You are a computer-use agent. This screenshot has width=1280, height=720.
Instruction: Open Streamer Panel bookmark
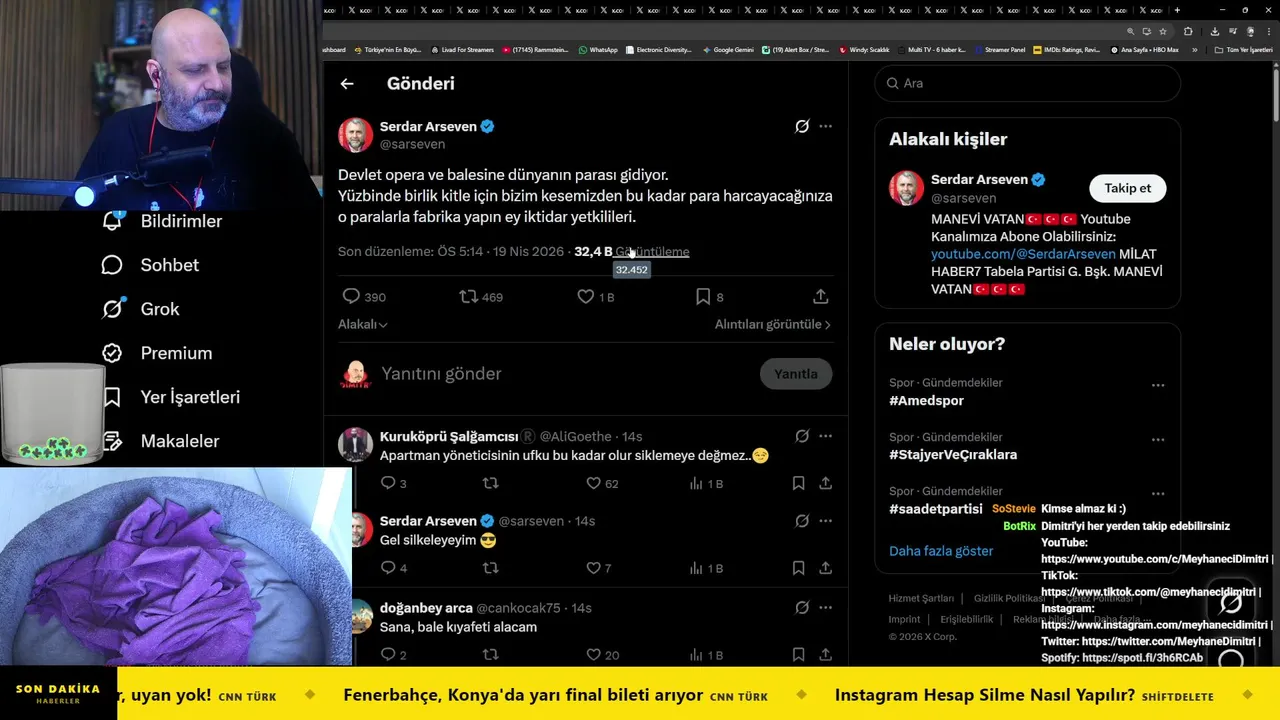999,50
